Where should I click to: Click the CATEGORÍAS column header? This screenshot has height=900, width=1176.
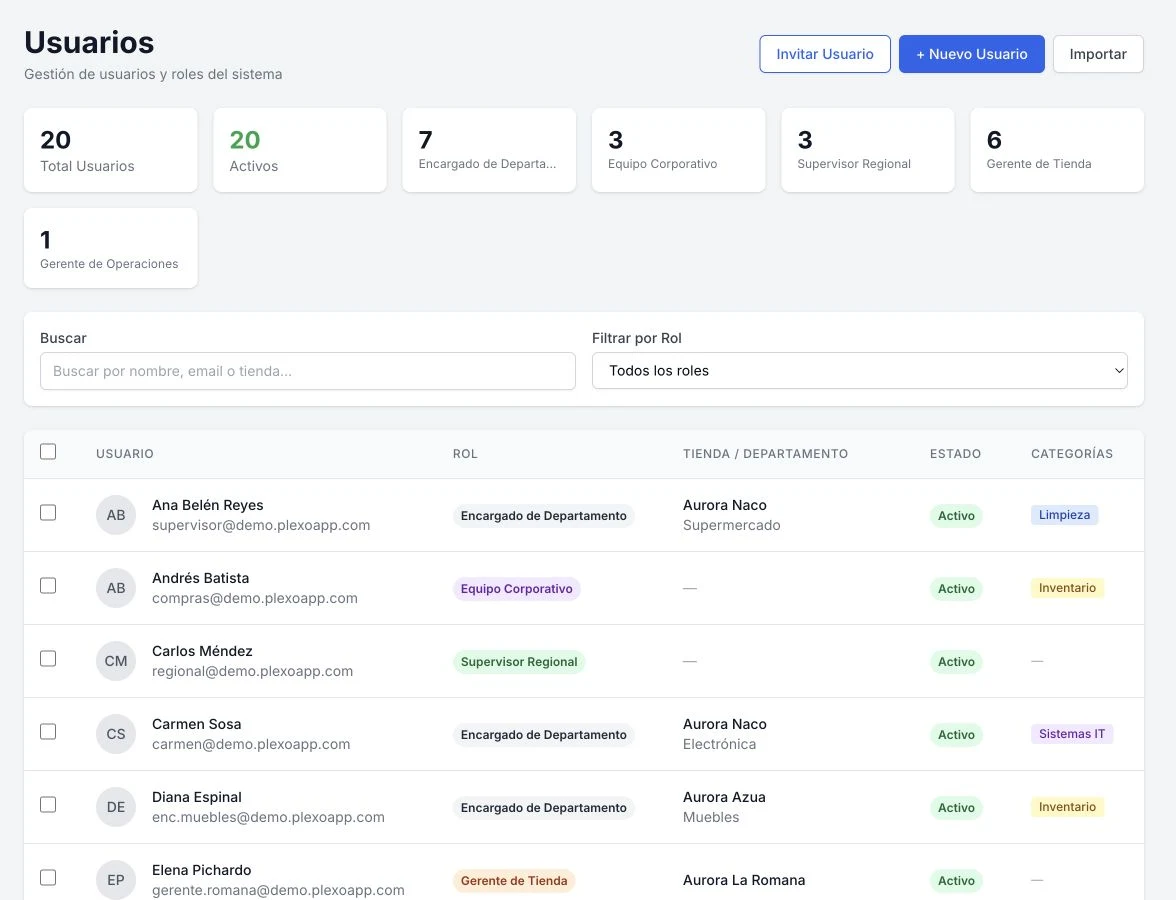click(x=1072, y=454)
